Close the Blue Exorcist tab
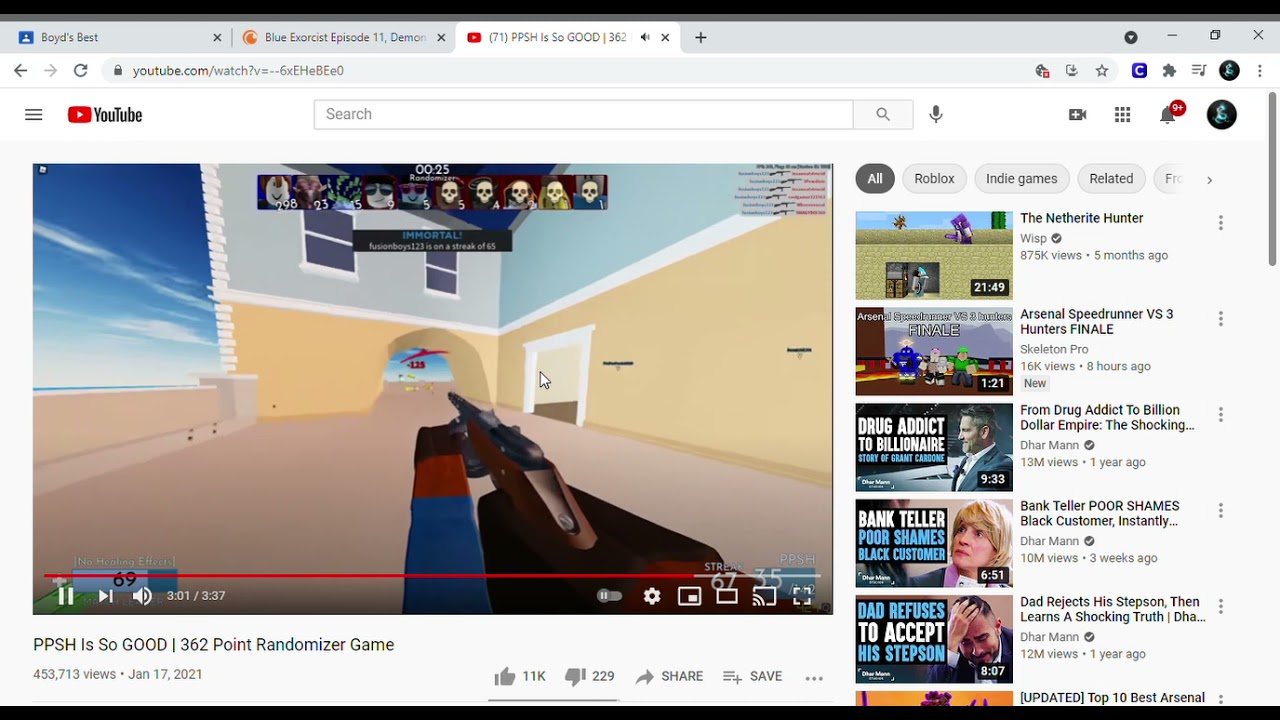Viewport: 1280px width, 720px height. 441,37
